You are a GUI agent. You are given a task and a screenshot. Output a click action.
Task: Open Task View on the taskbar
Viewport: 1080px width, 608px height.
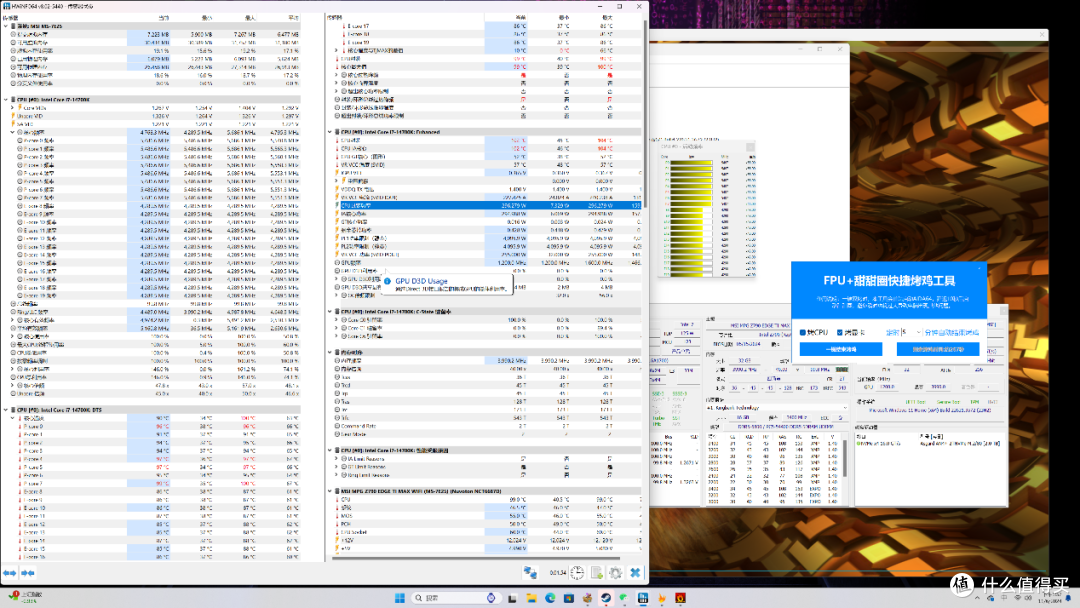(512, 598)
